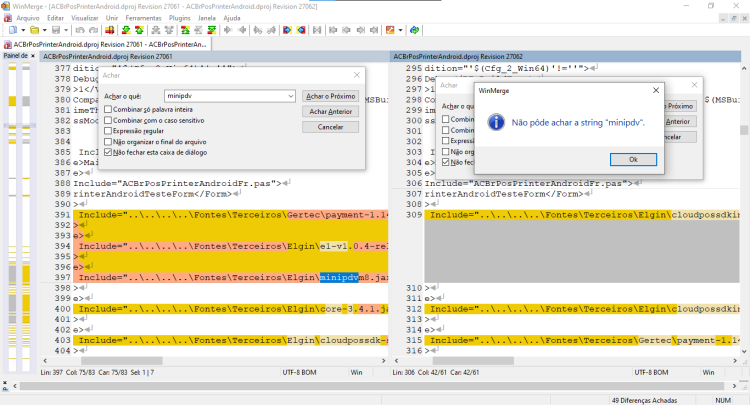750x405 pixels.
Task: Open the Plugins menu
Action: click(x=179, y=18)
